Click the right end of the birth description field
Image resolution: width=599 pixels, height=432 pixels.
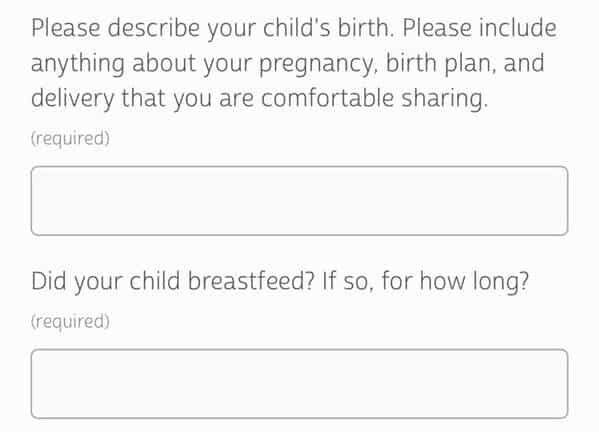pos(560,201)
